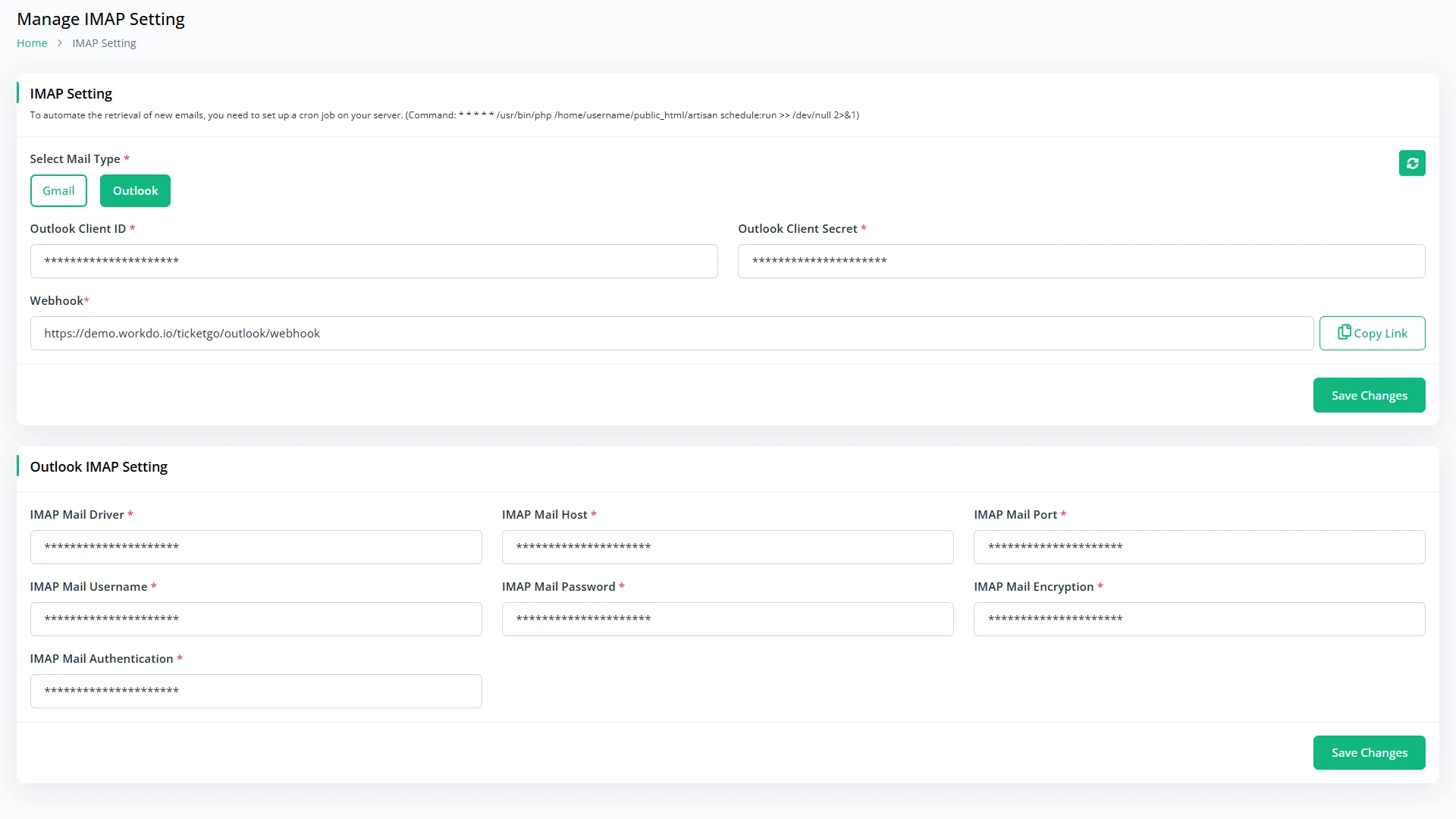Focus the IMAP Mail Port field

(x=1200, y=547)
